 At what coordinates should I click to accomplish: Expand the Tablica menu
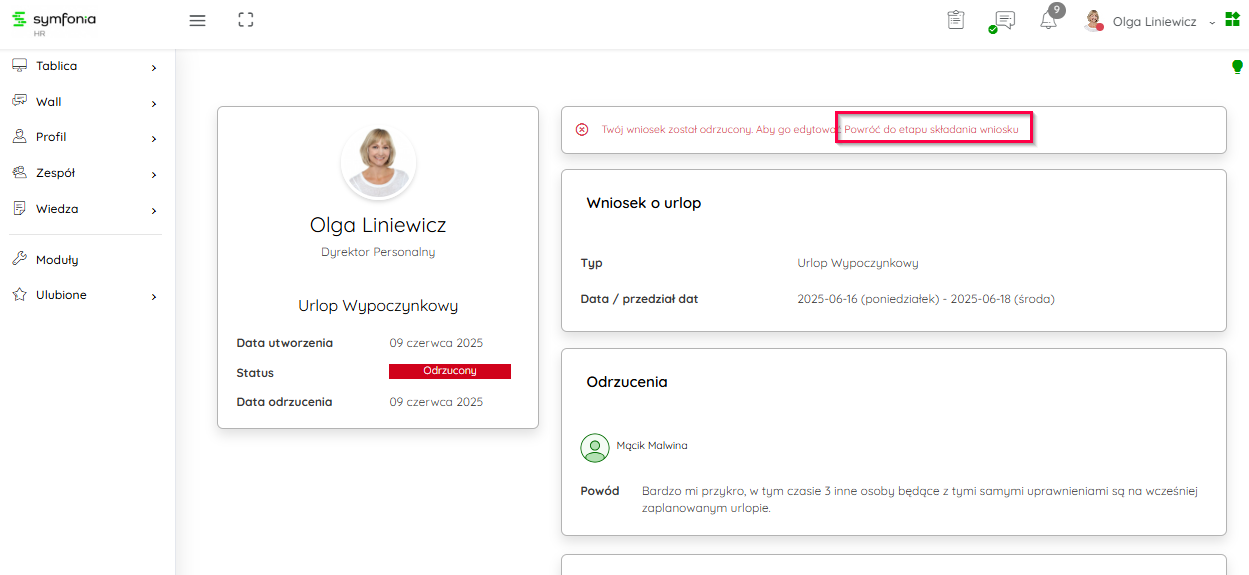tap(85, 66)
